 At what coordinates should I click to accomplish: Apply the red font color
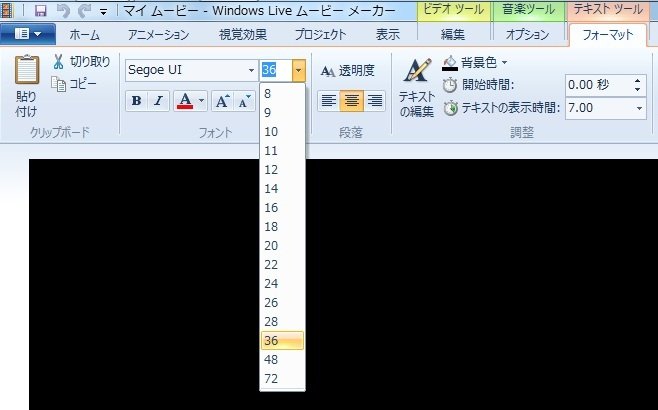tap(185, 101)
